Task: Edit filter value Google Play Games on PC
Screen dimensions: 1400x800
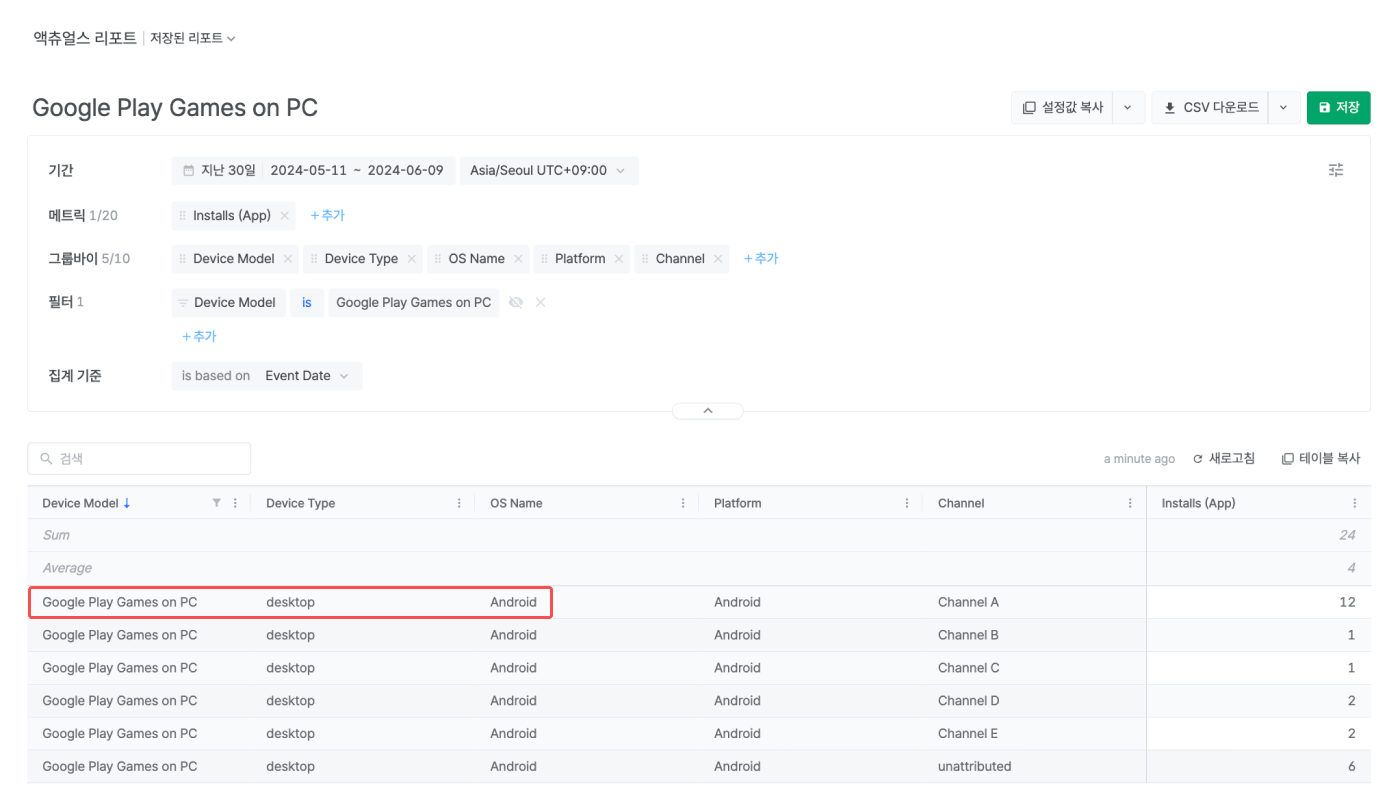Action: (x=414, y=302)
